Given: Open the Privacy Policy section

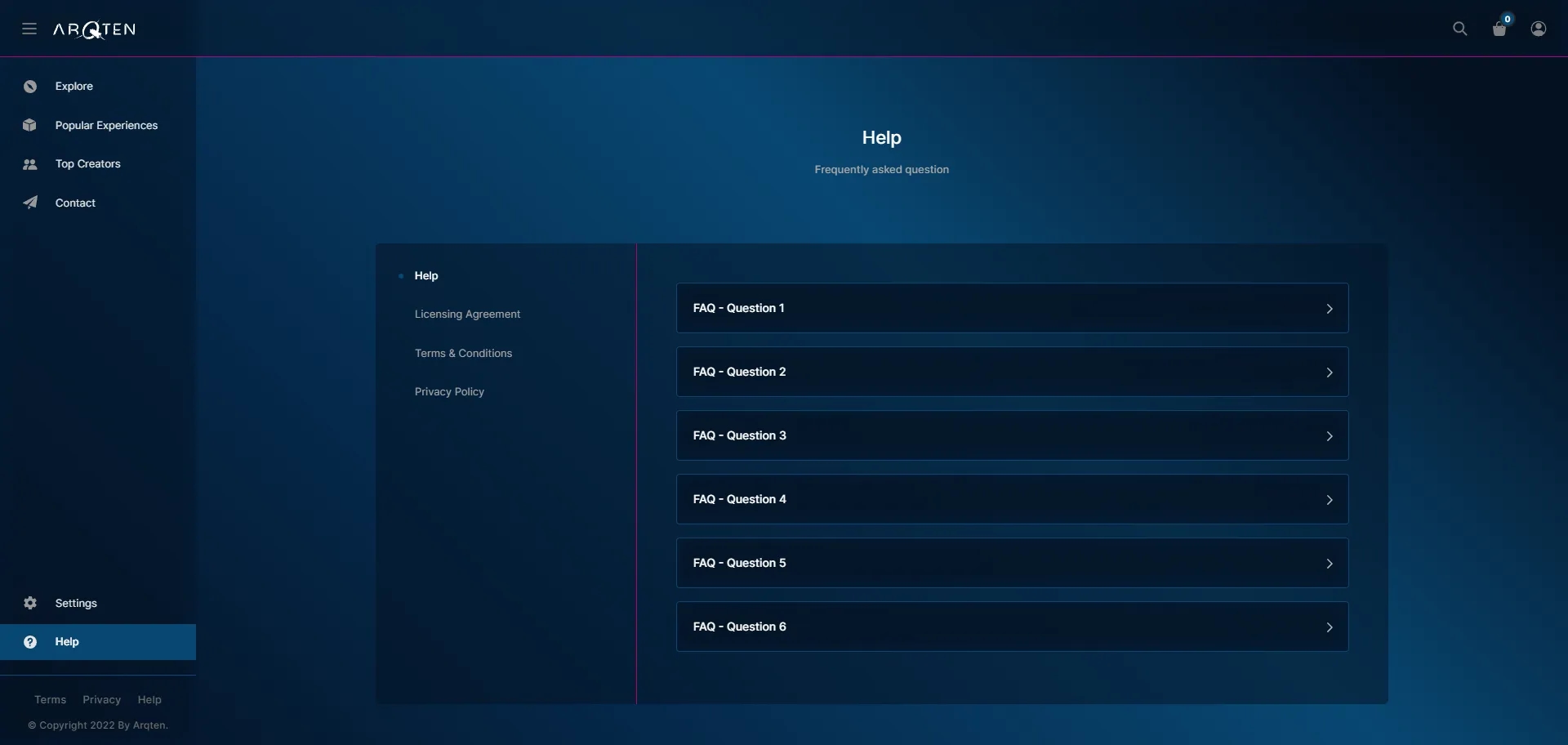Looking at the screenshot, I should click(x=449, y=392).
